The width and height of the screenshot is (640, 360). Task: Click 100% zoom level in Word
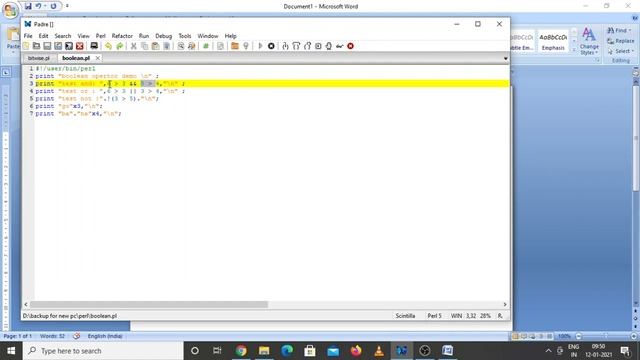(564, 336)
